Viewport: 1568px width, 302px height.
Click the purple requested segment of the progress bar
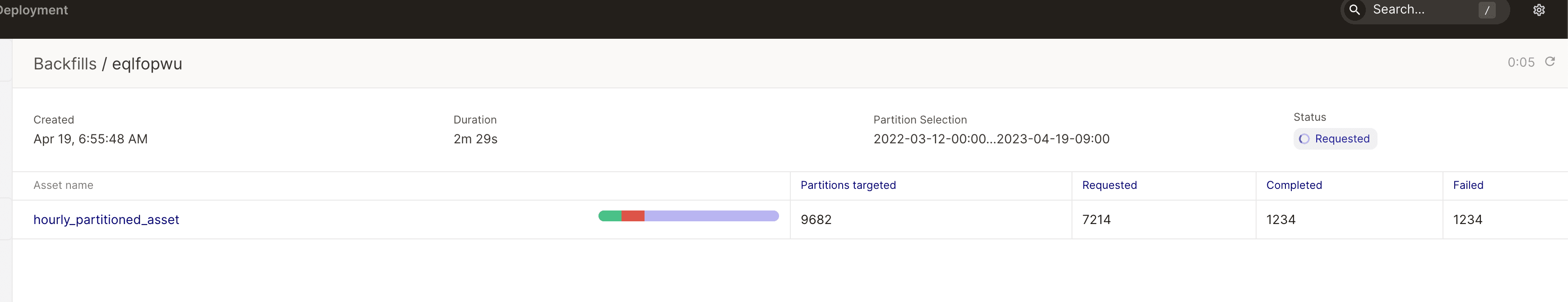[x=711, y=216]
